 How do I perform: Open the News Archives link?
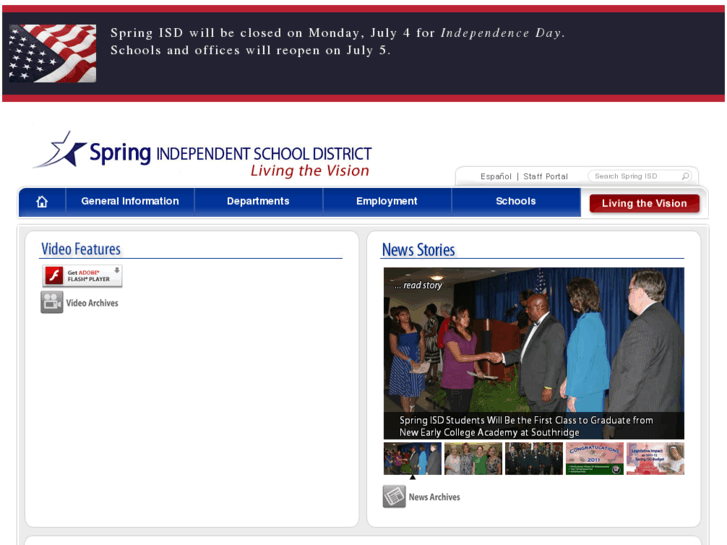pyautogui.click(x=434, y=497)
